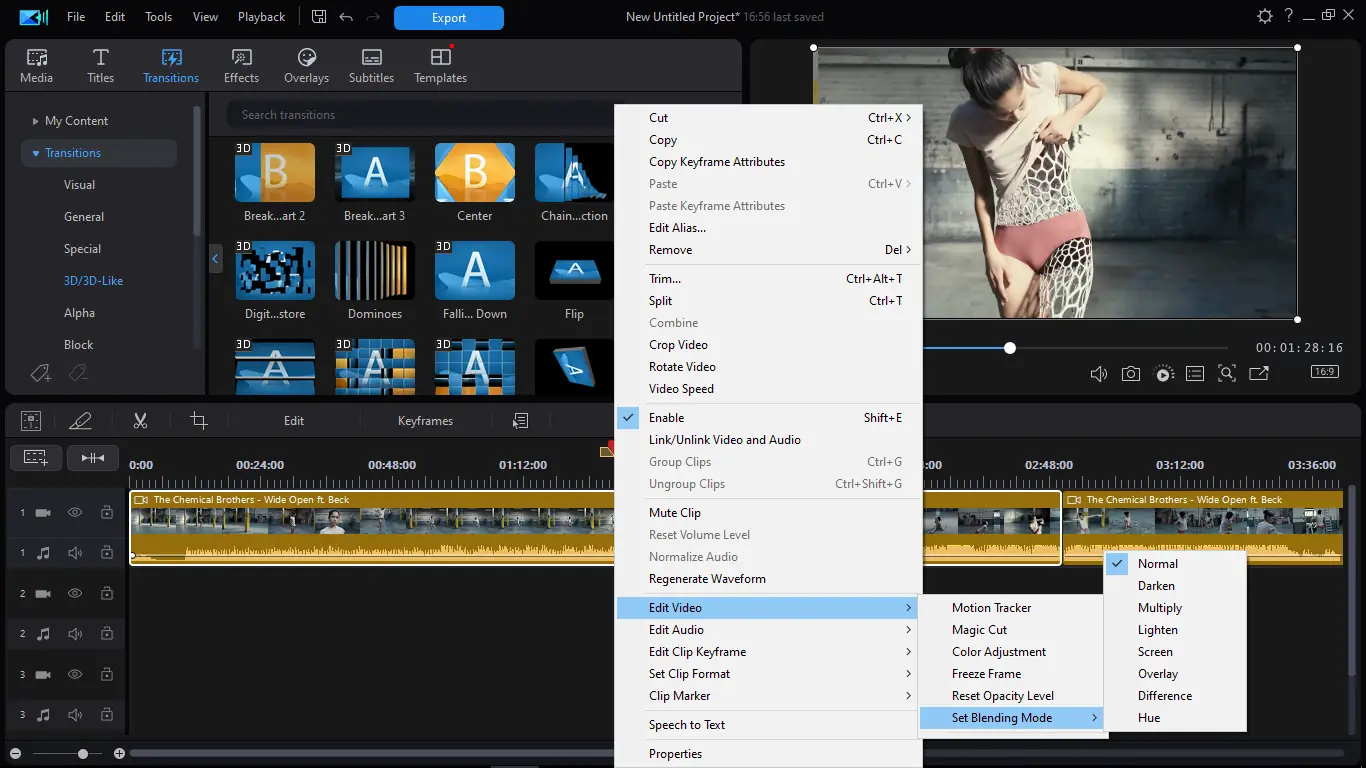Click the preview playback position slider
The height and width of the screenshot is (768, 1366).
click(1010, 348)
